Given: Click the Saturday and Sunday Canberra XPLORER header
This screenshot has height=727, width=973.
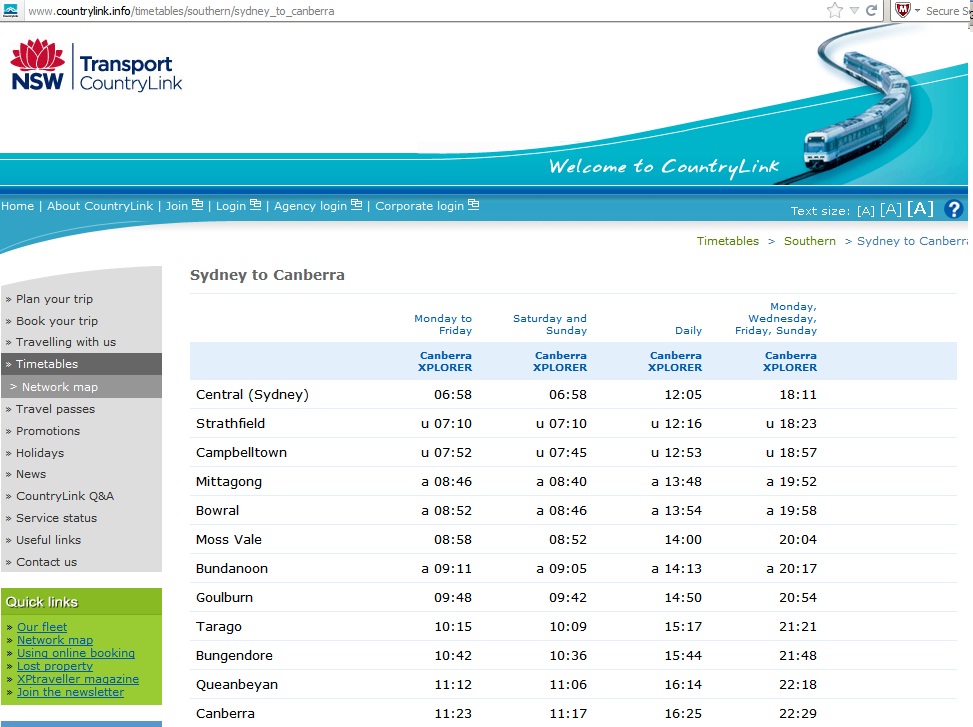Looking at the screenshot, I should click(x=560, y=361).
